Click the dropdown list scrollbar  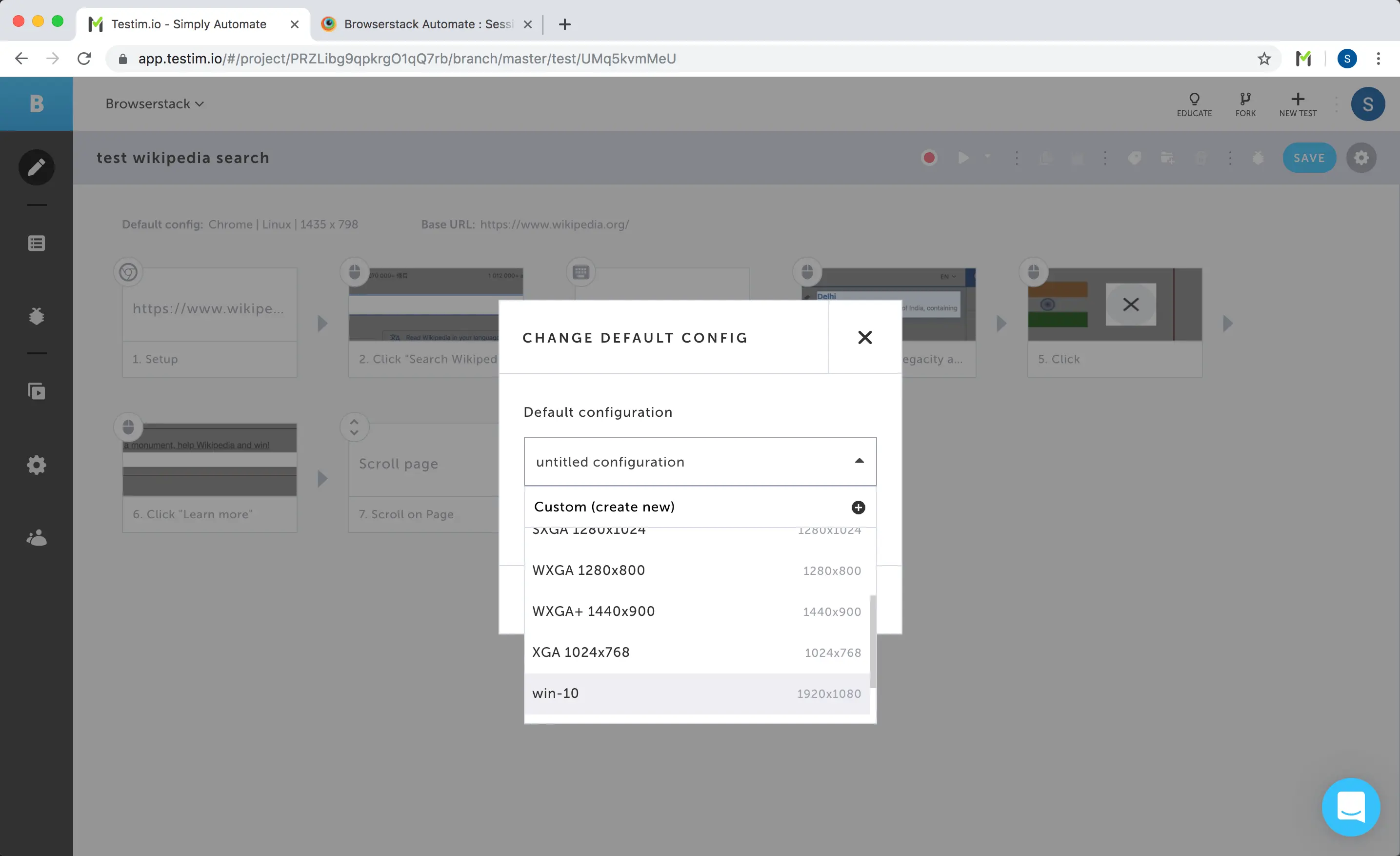point(873,641)
